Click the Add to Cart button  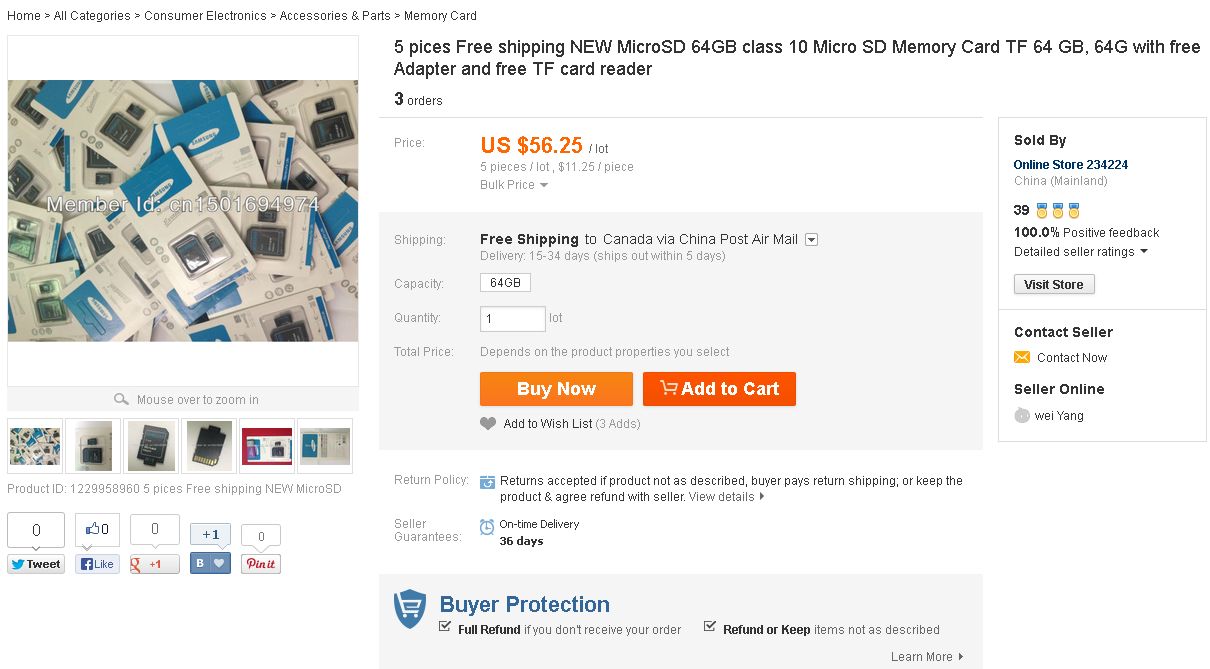[719, 389]
